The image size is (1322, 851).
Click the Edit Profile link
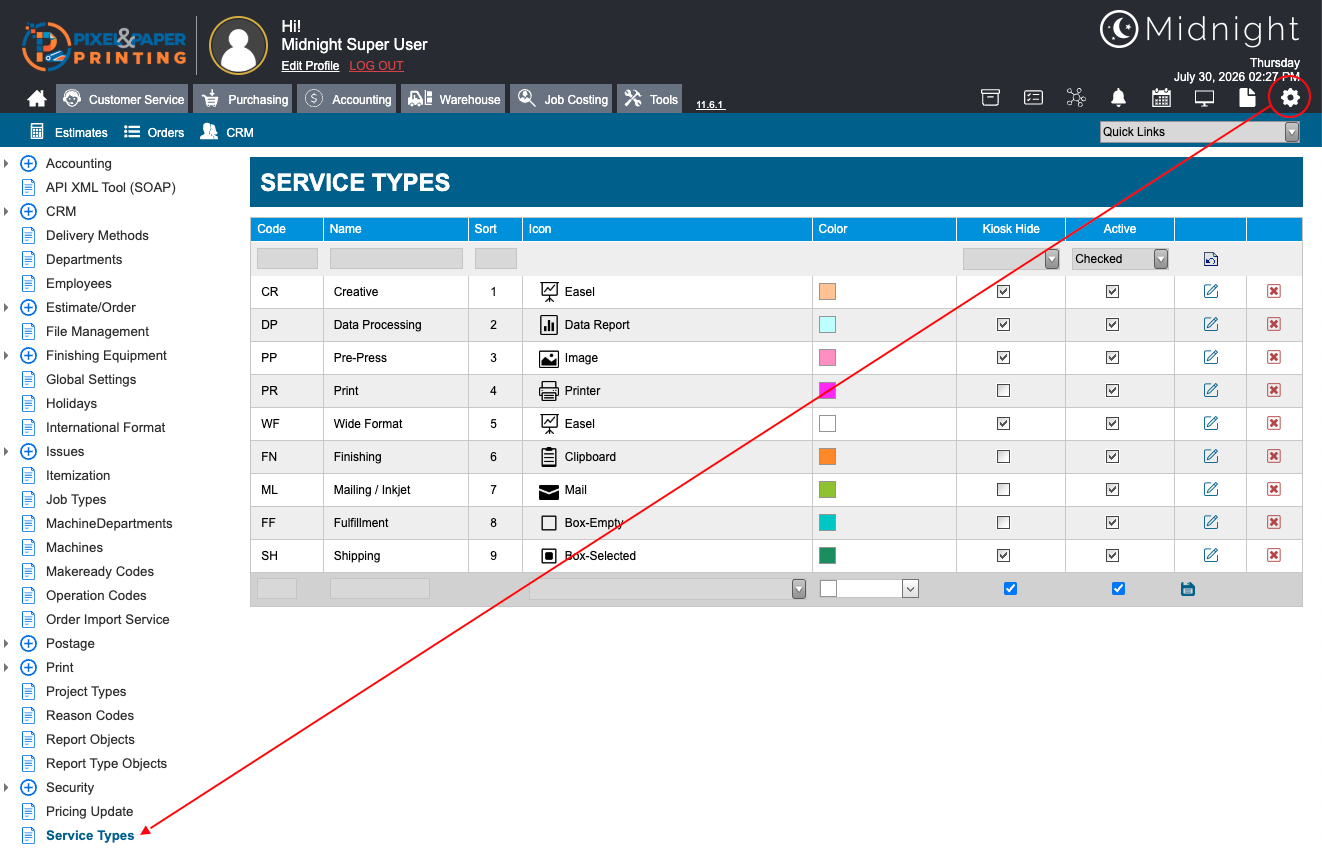[310, 66]
